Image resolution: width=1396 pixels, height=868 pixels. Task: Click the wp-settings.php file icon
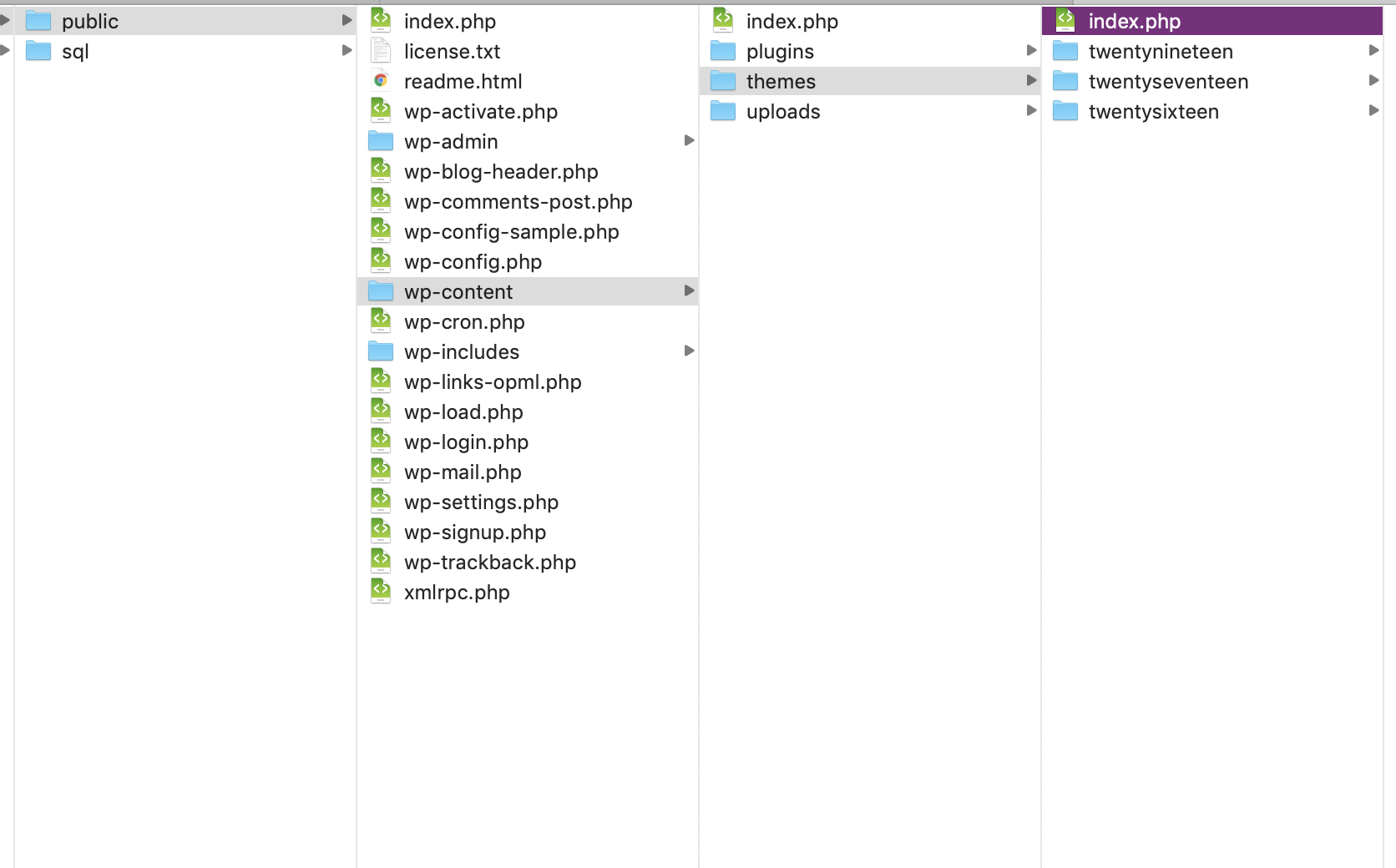(381, 501)
